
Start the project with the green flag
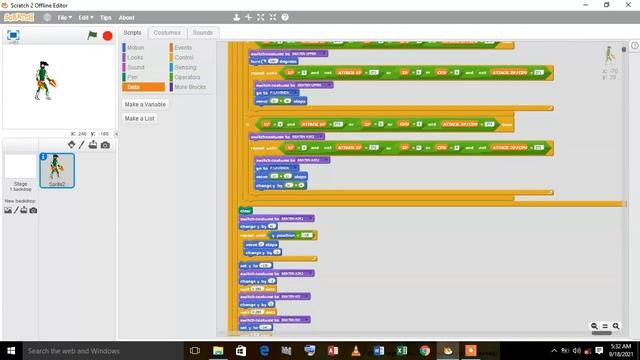tap(93, 36)
